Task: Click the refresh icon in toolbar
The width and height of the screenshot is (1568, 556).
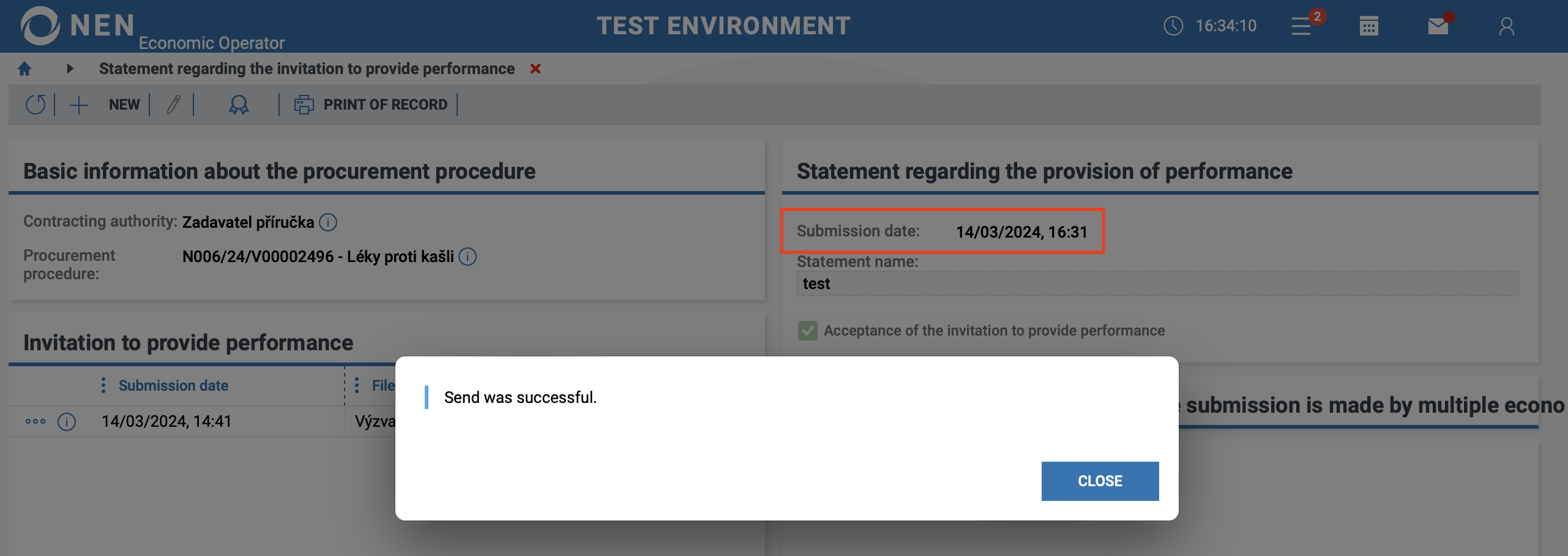Action: [35, 105]
